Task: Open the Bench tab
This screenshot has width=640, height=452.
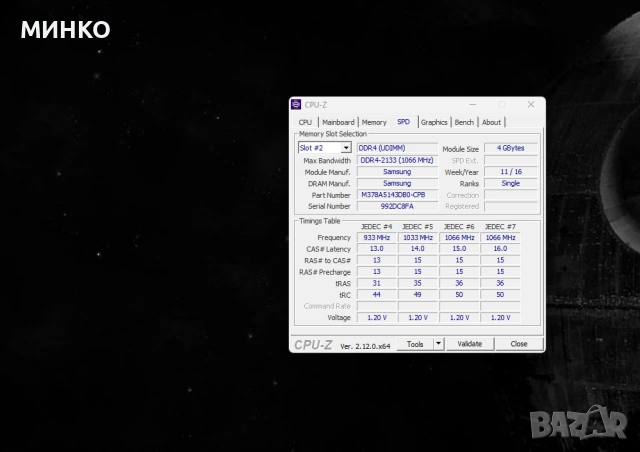Action: pos(464,122)
